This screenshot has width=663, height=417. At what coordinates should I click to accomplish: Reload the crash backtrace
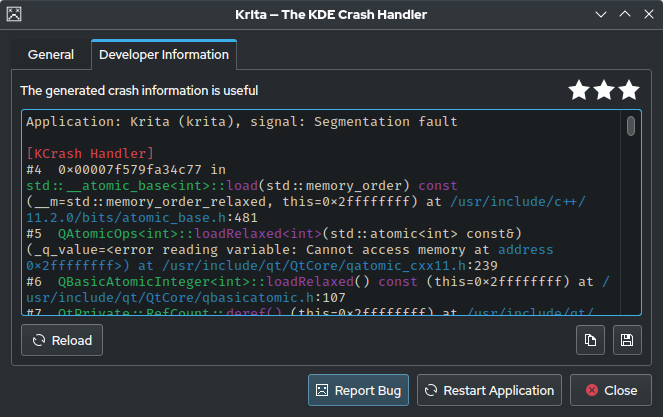click(x=62, y=340)
